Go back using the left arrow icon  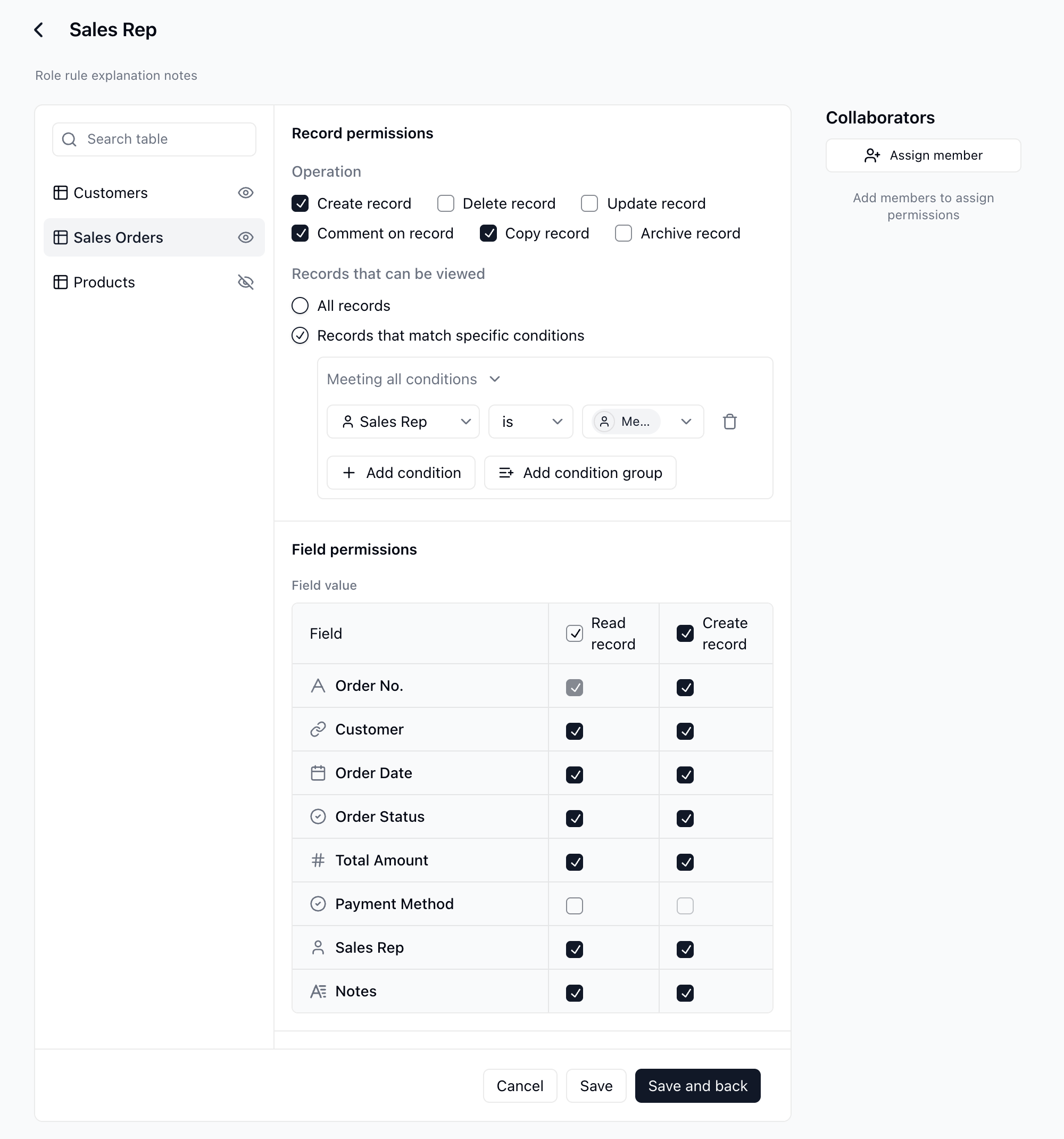pos(38,30)
